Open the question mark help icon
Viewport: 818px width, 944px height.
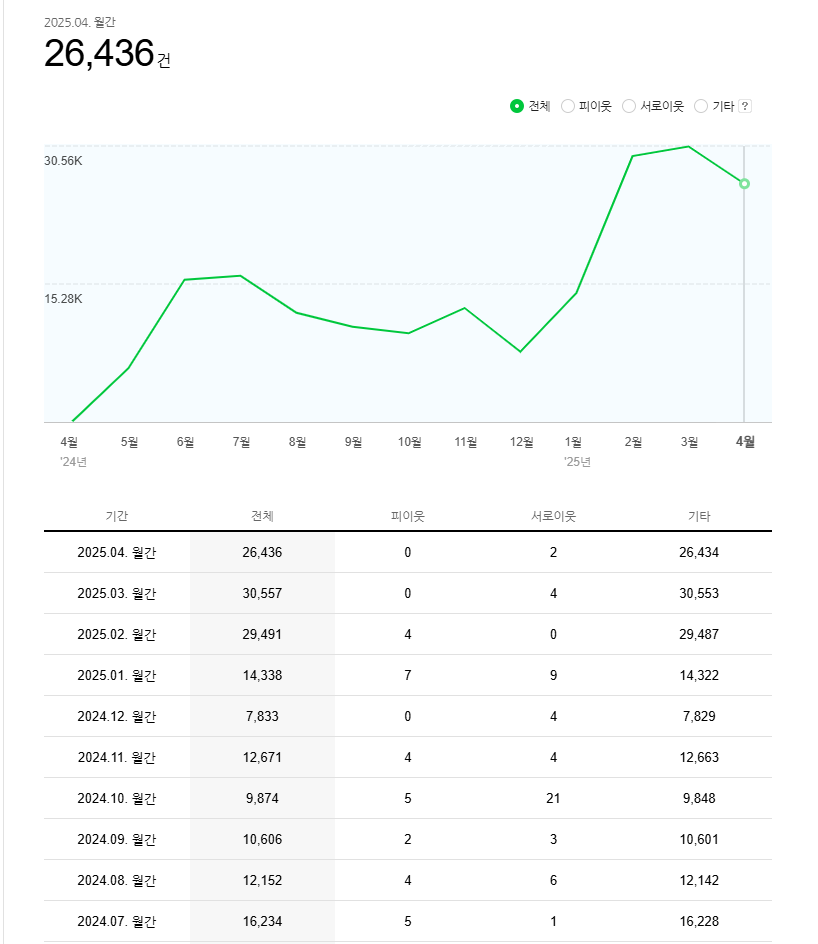pyautogui.click(x=745, y=107)
